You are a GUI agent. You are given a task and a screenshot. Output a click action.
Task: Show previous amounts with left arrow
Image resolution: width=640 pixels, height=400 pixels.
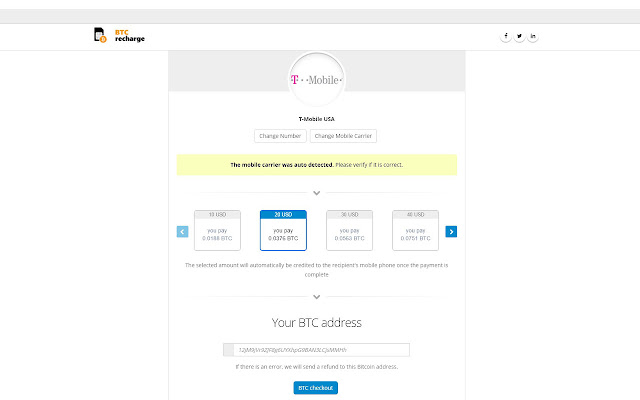(x=182, y=232)
